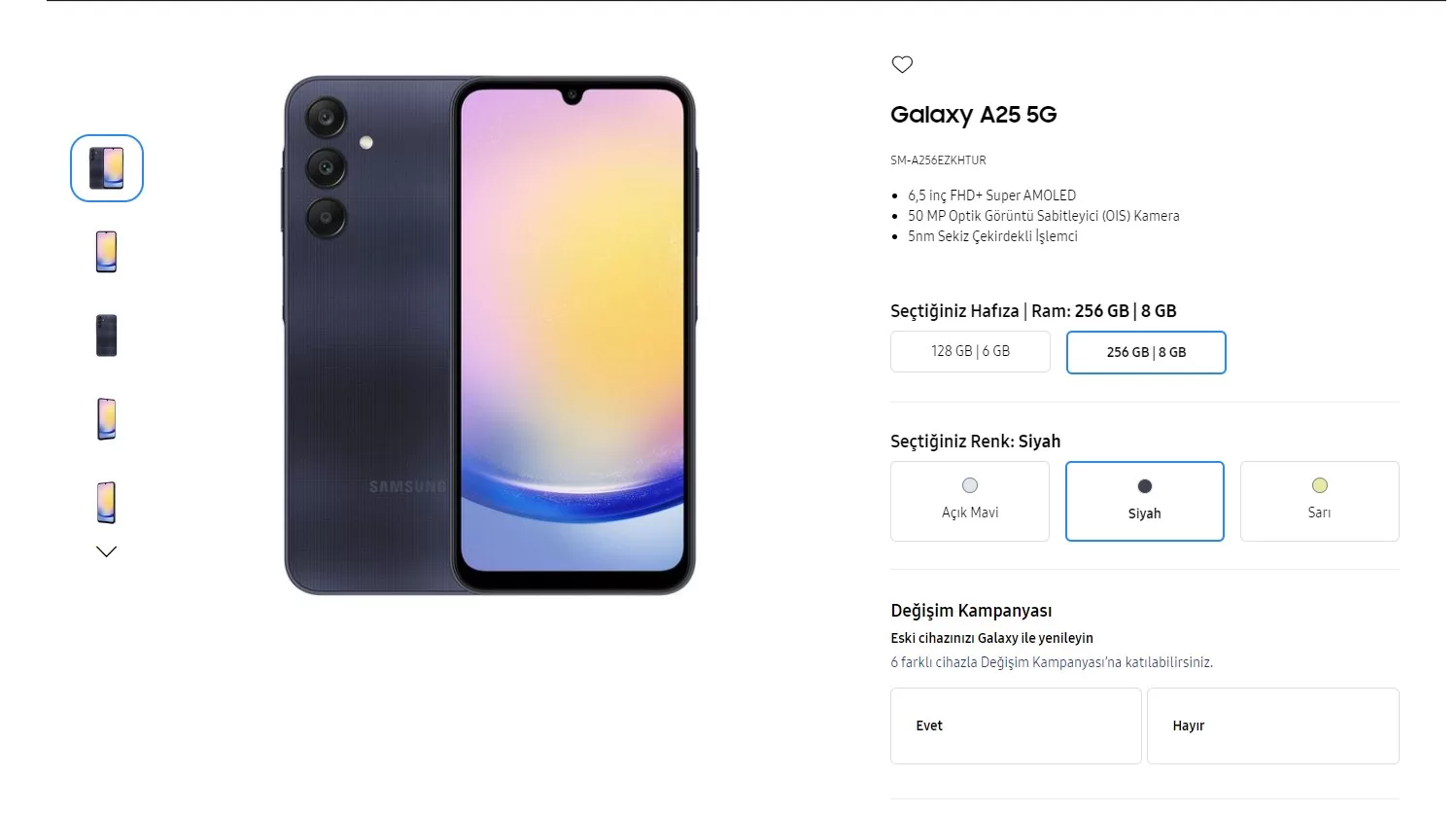Open fifth thumbnail in gallery list
The height and width of the screenshot is (814, 1456).
[107, 503]
